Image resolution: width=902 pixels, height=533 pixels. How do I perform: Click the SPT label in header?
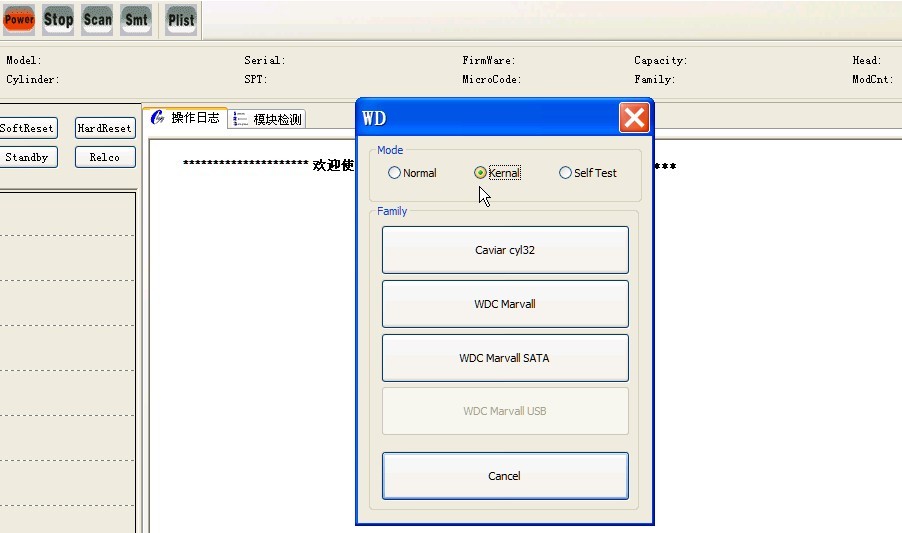pyautogui.click(x=255, y=79)
